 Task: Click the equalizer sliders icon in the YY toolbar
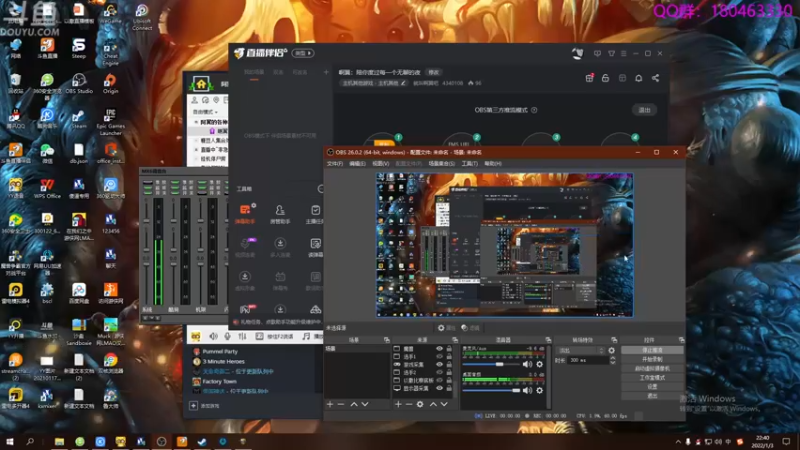click(242, 336)
